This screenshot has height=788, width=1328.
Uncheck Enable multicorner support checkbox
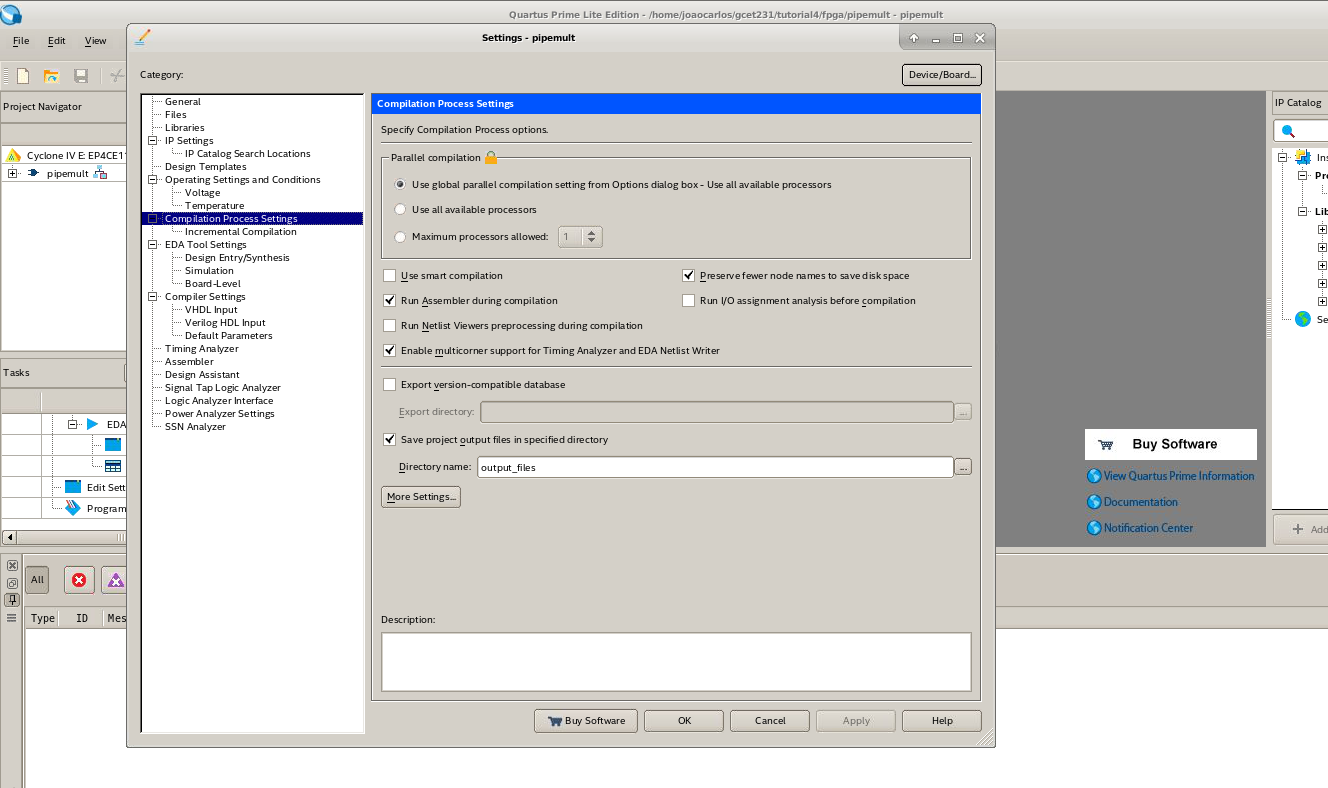390,351
